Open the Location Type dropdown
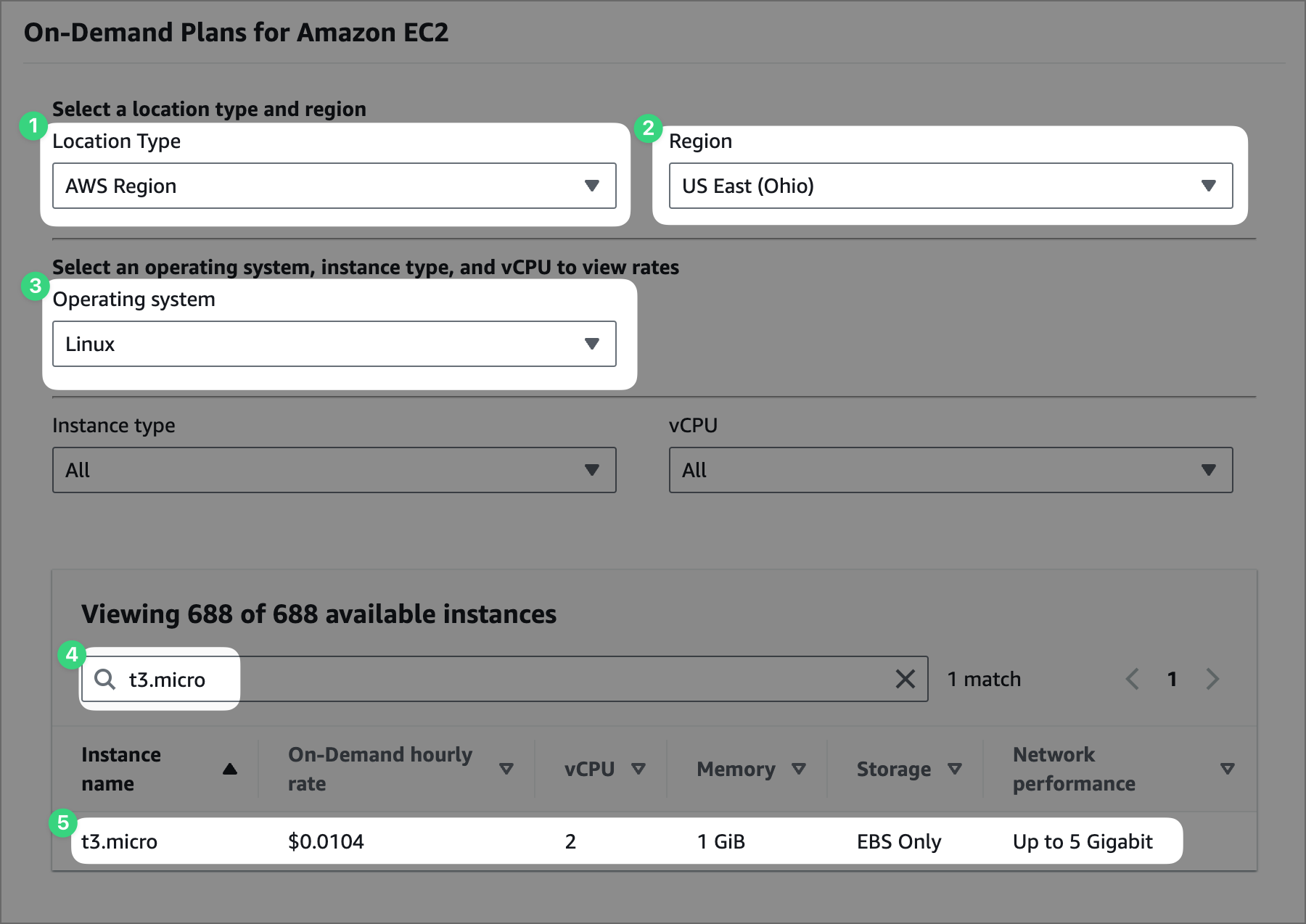This screenshot has height=924, width=1306. point(334,186)
